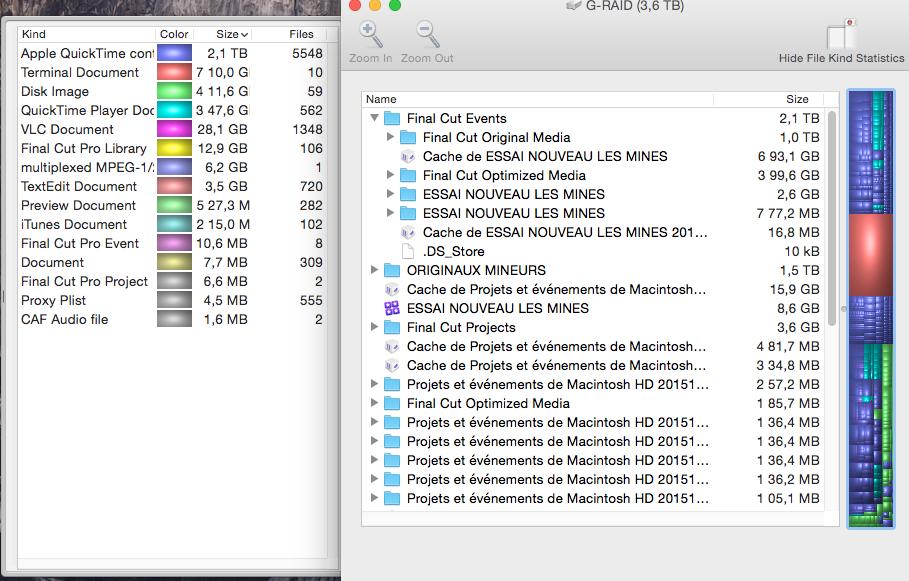Click the .DS_Store file icon

click(408, 252)
